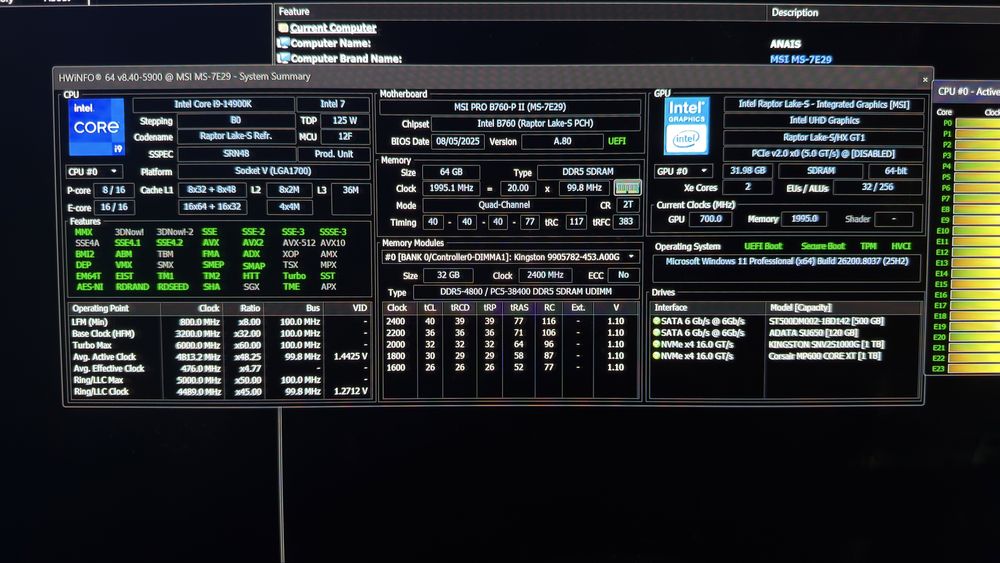
Task: Click the module size 32 GB field
Action: [x=448, y=275]
